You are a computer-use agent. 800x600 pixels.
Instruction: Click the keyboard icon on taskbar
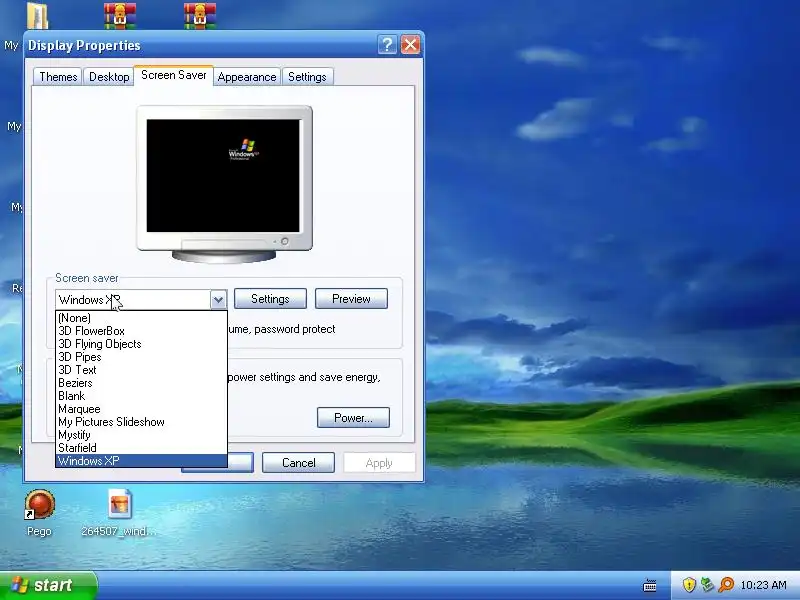click(x=649, y=585)
